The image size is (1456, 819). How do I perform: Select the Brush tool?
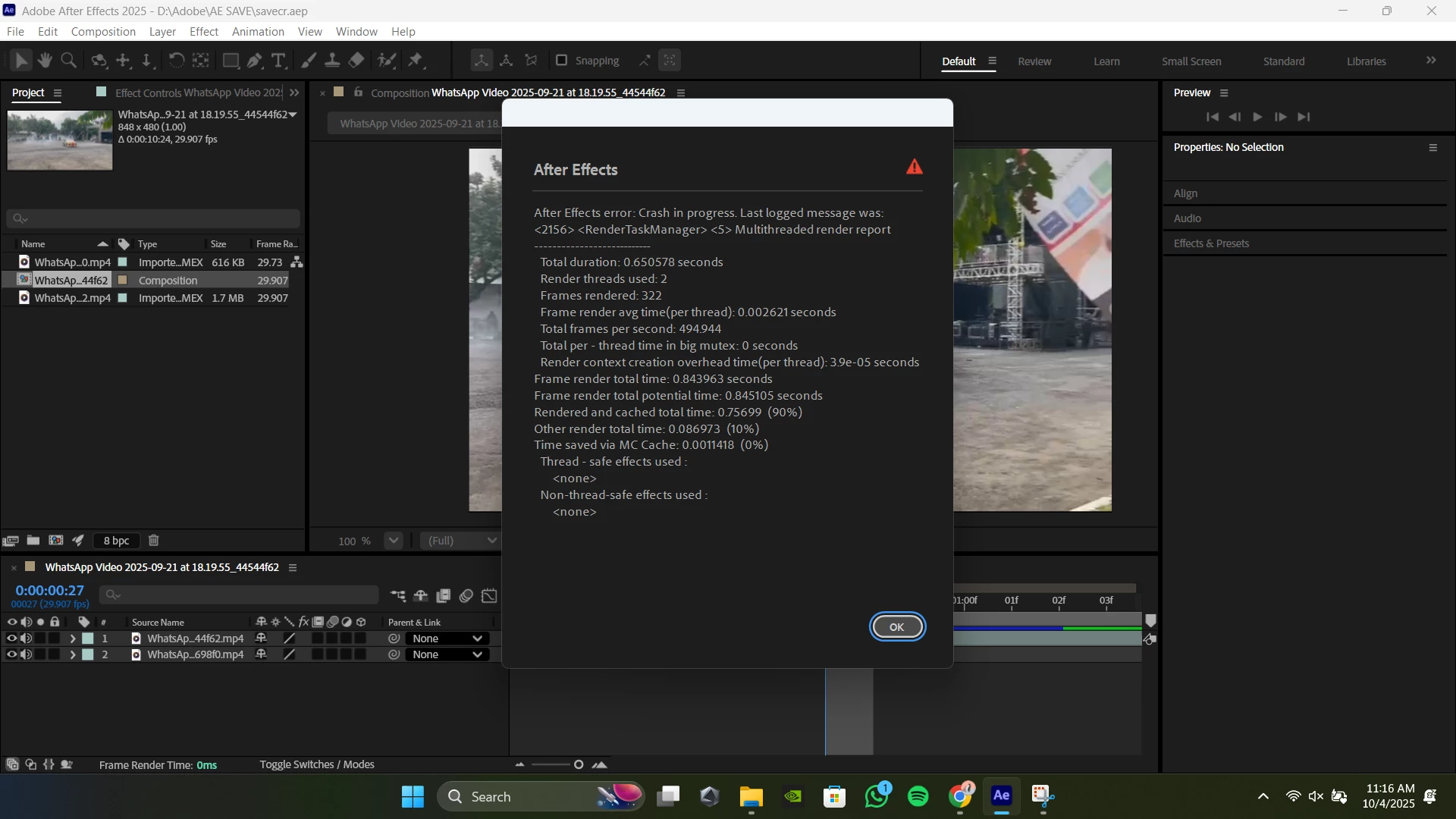coord(309,60)
